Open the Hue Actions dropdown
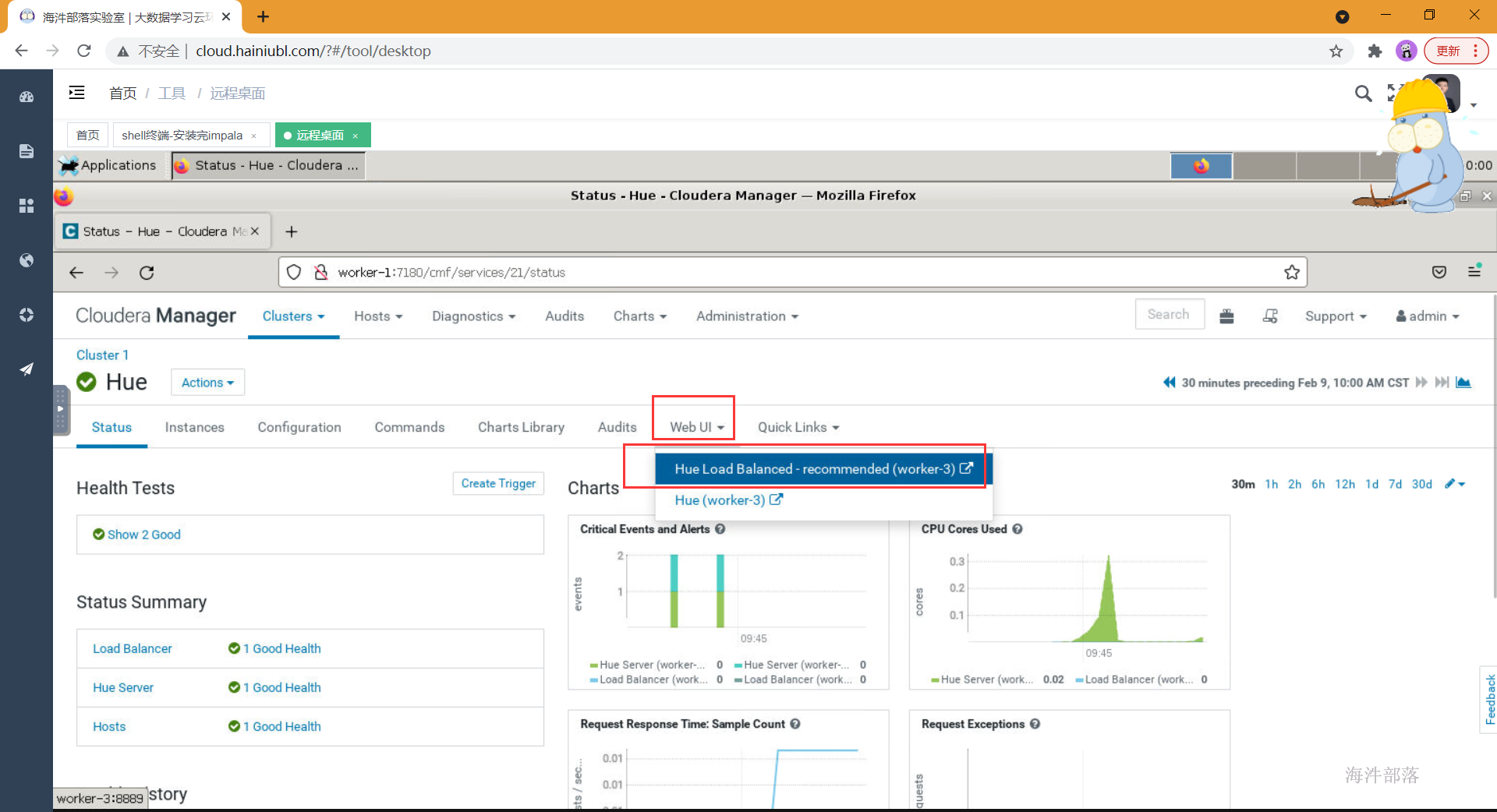Image resolution: width=1497 pixels, height=812 pixels. (207, 383)
